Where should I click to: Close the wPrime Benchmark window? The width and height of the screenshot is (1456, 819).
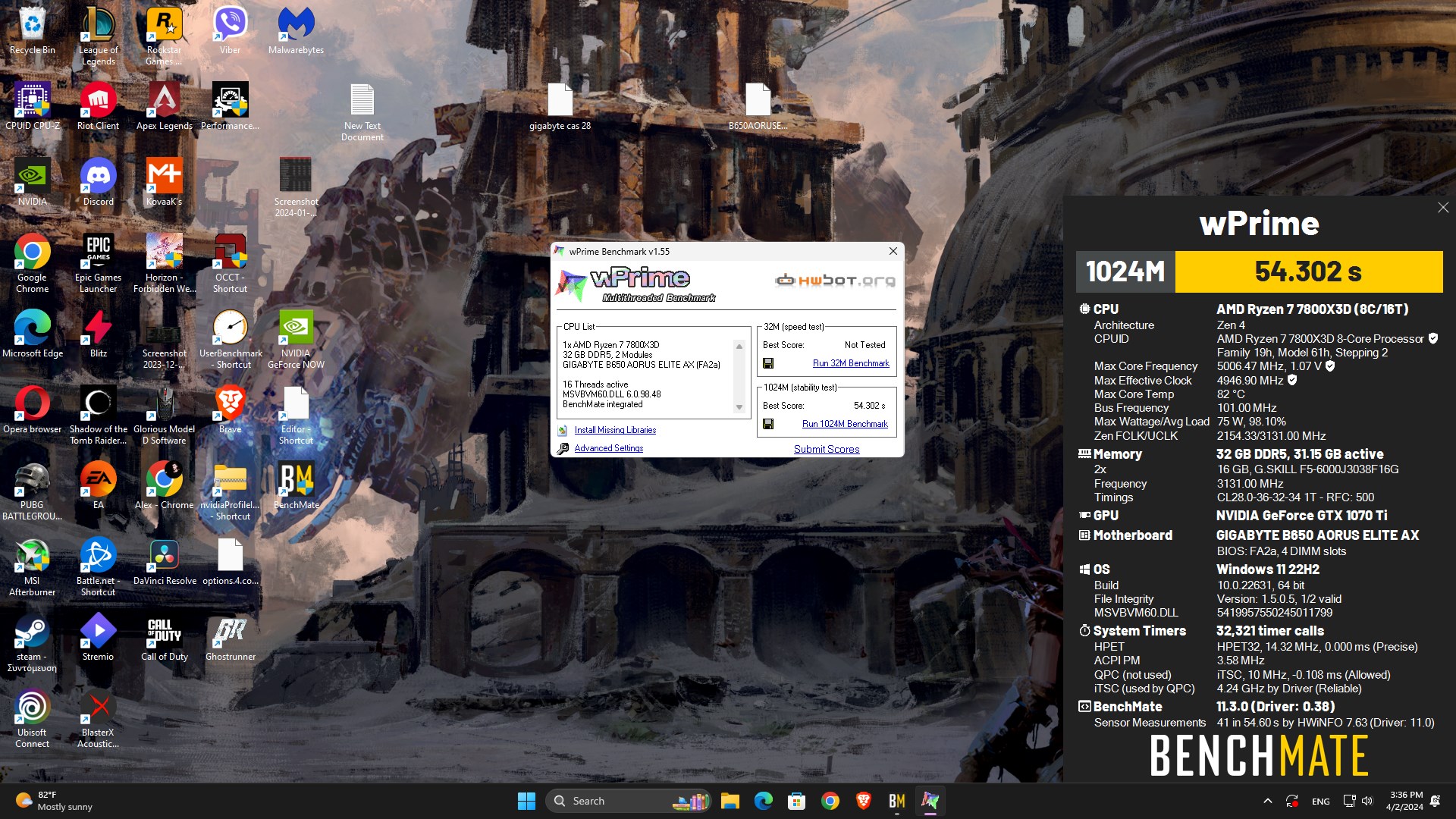893,251
